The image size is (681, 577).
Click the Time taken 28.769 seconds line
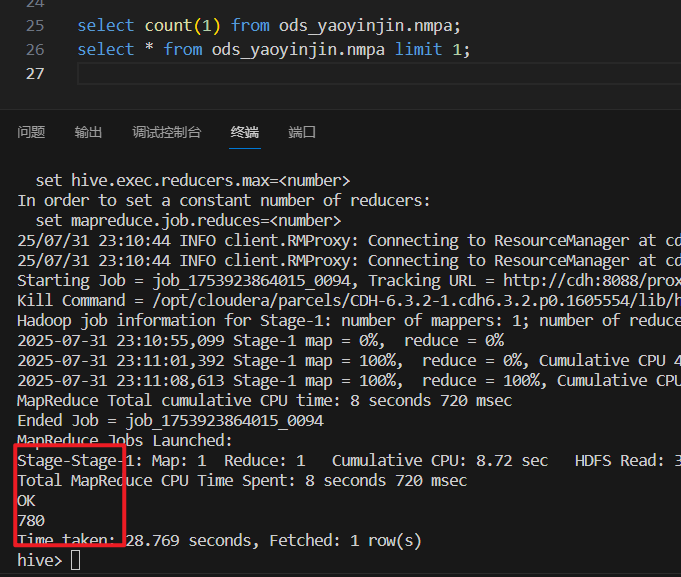click(x=218, y=540)
